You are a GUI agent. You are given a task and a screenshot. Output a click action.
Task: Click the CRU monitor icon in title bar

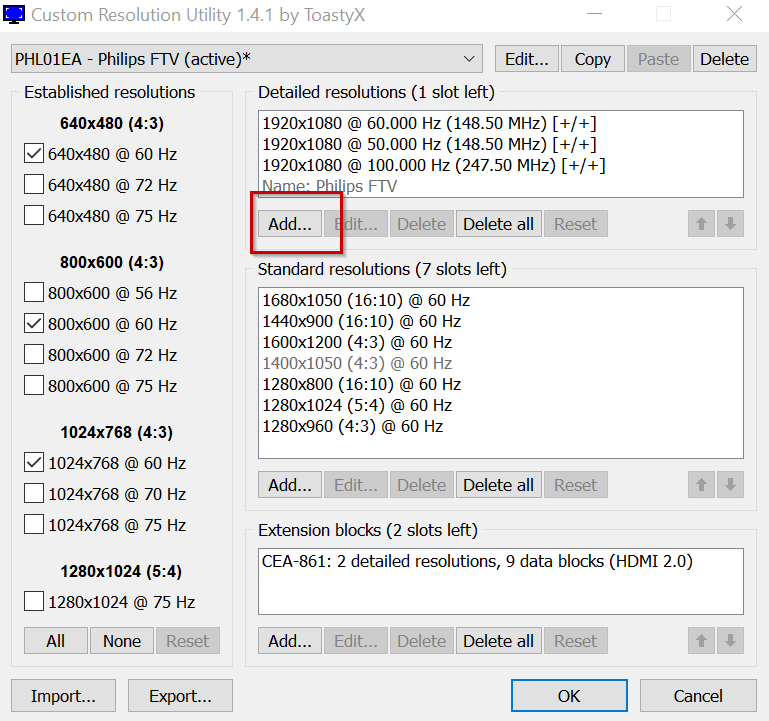pyautogui.click(x=14, y=15)
